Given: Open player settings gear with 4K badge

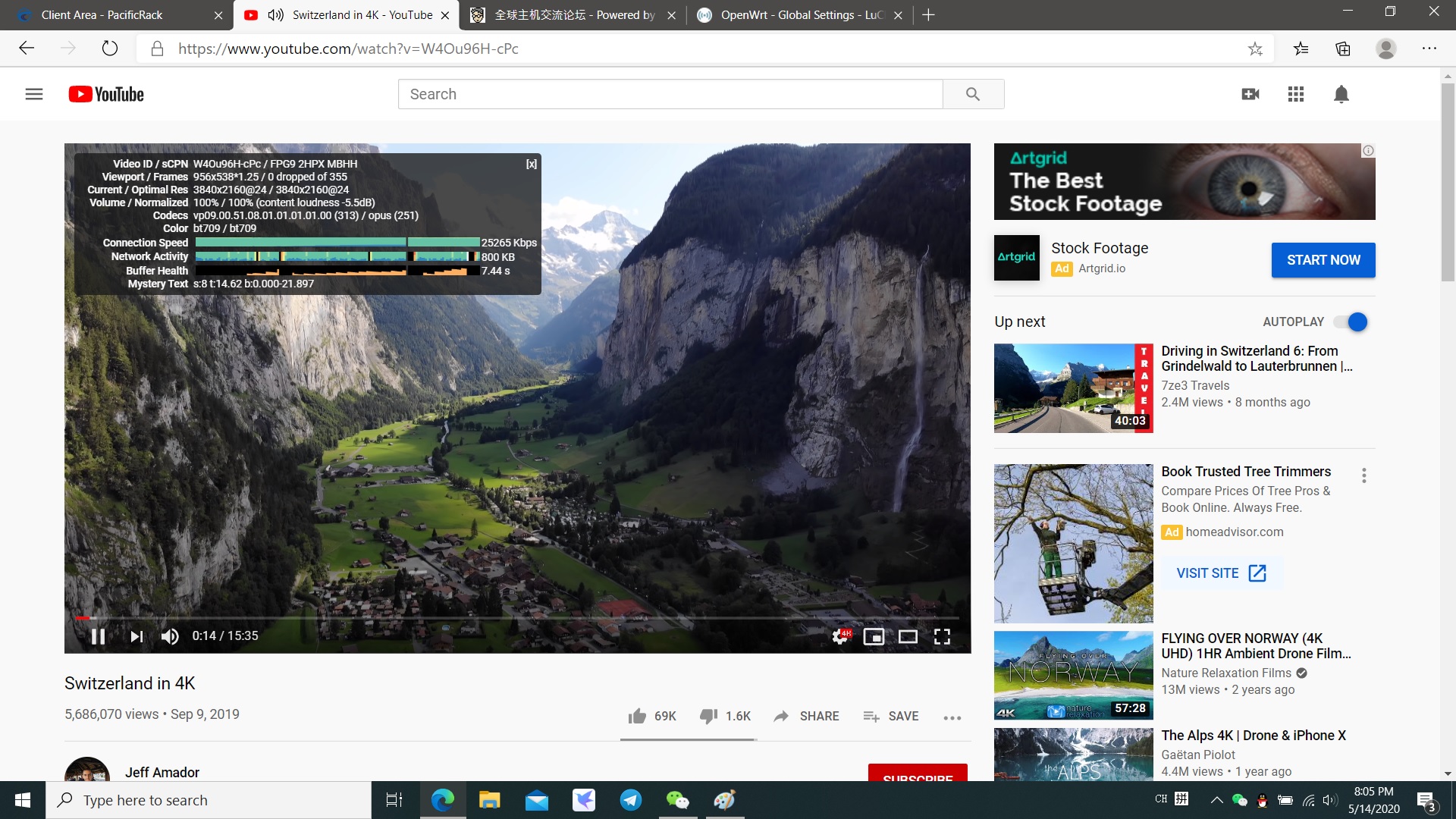Looking at the screenshot, I should [841, 636].
